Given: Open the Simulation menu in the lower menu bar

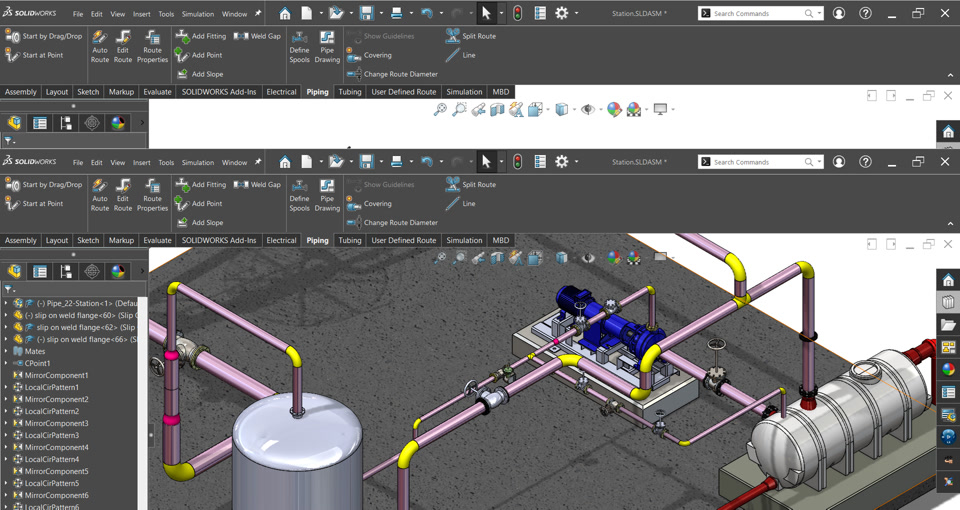Looking at the screenshot, I should [197, 162].
